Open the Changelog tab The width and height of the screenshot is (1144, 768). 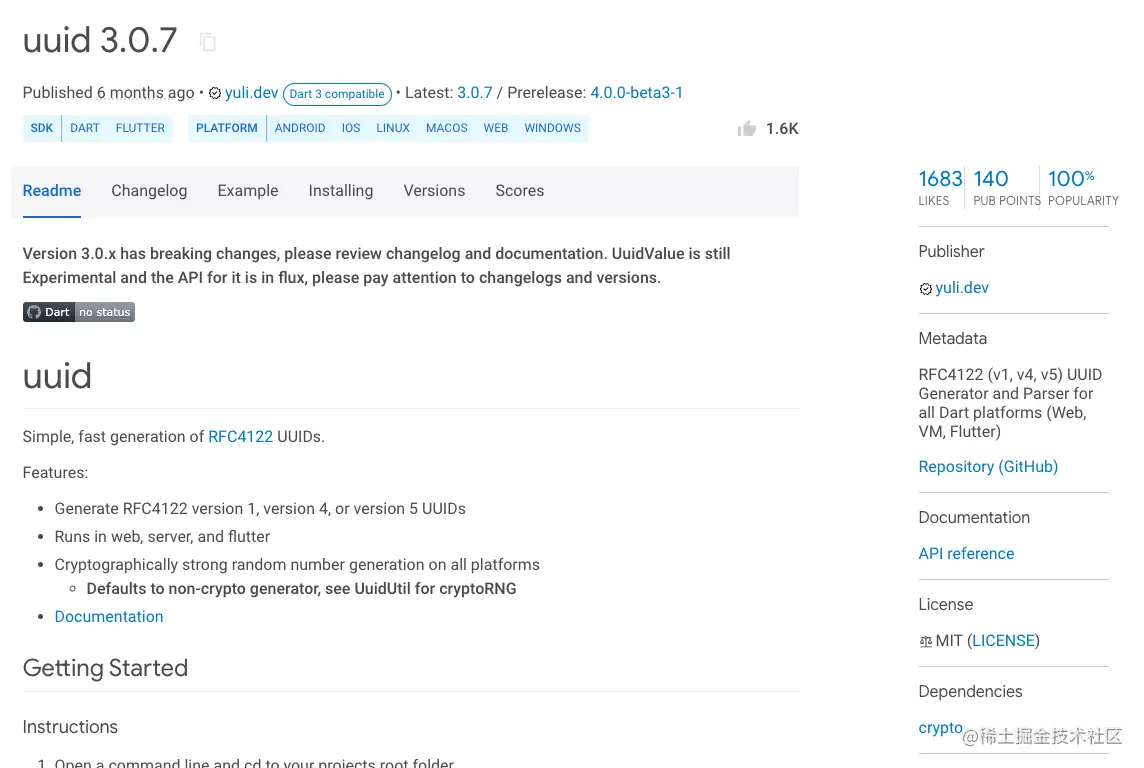pos(149,191)
